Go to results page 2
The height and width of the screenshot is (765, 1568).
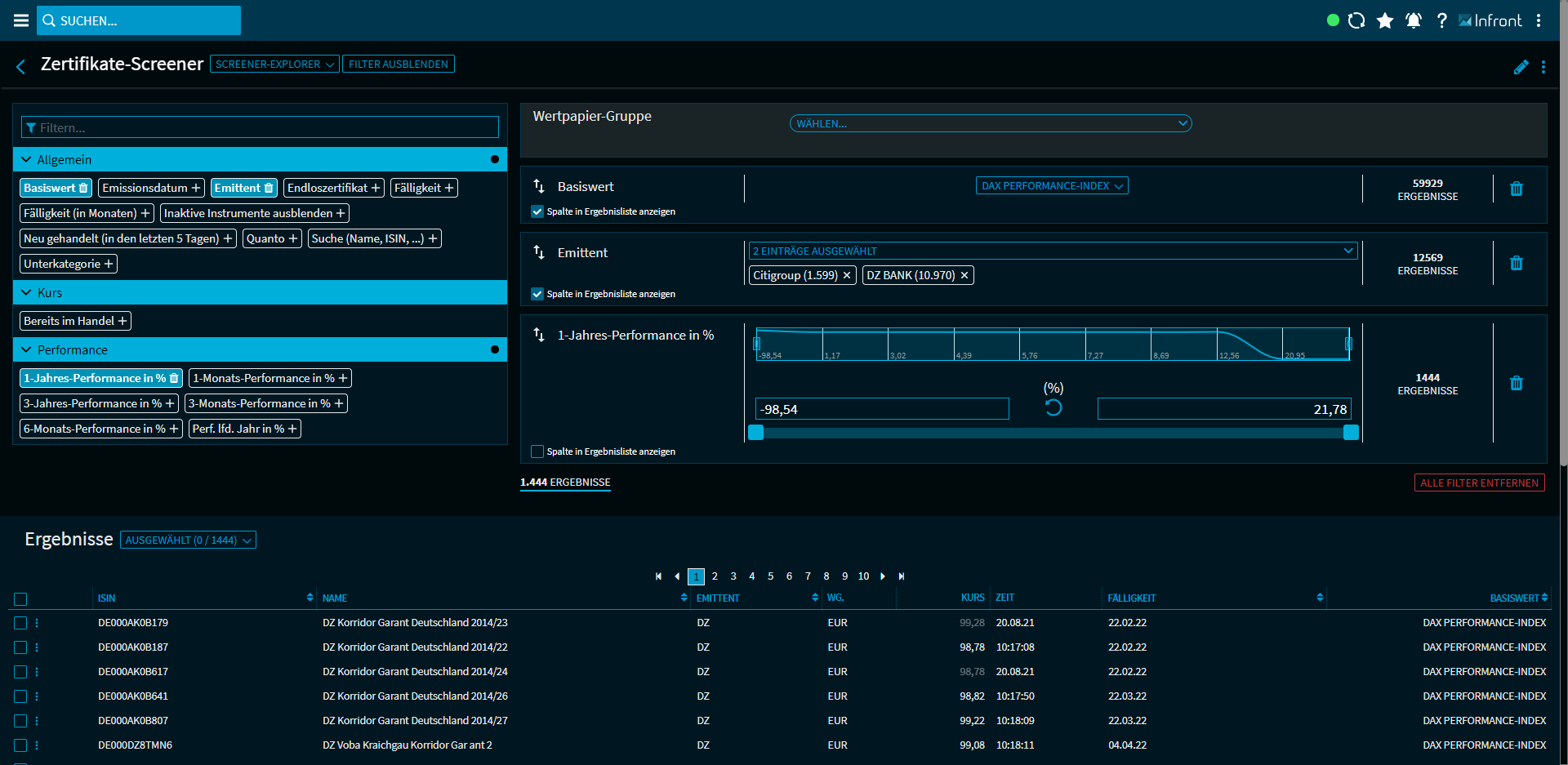[x=715, y=576]
